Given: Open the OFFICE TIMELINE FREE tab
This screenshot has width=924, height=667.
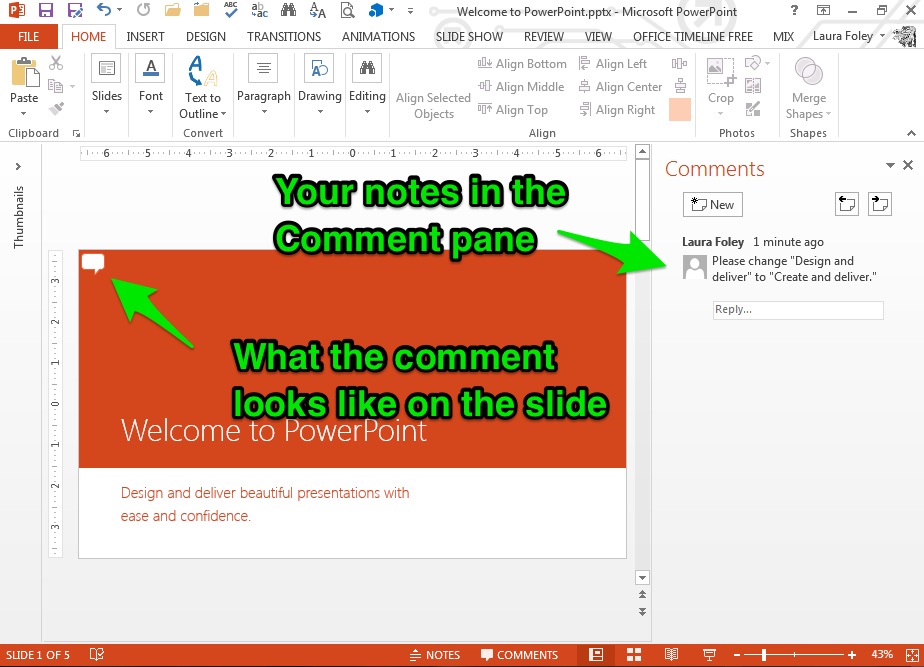Looking at the screenshot, I should [692, 37].
